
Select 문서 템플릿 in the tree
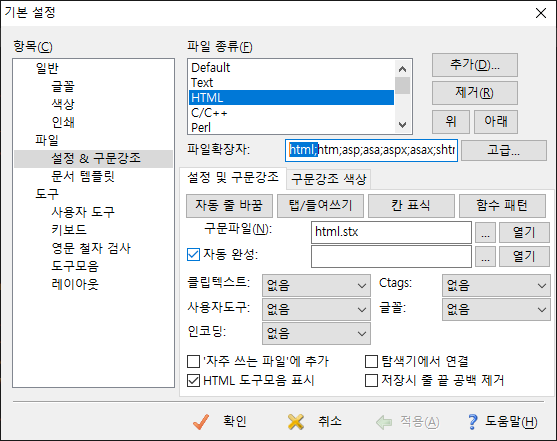point(83,176)
